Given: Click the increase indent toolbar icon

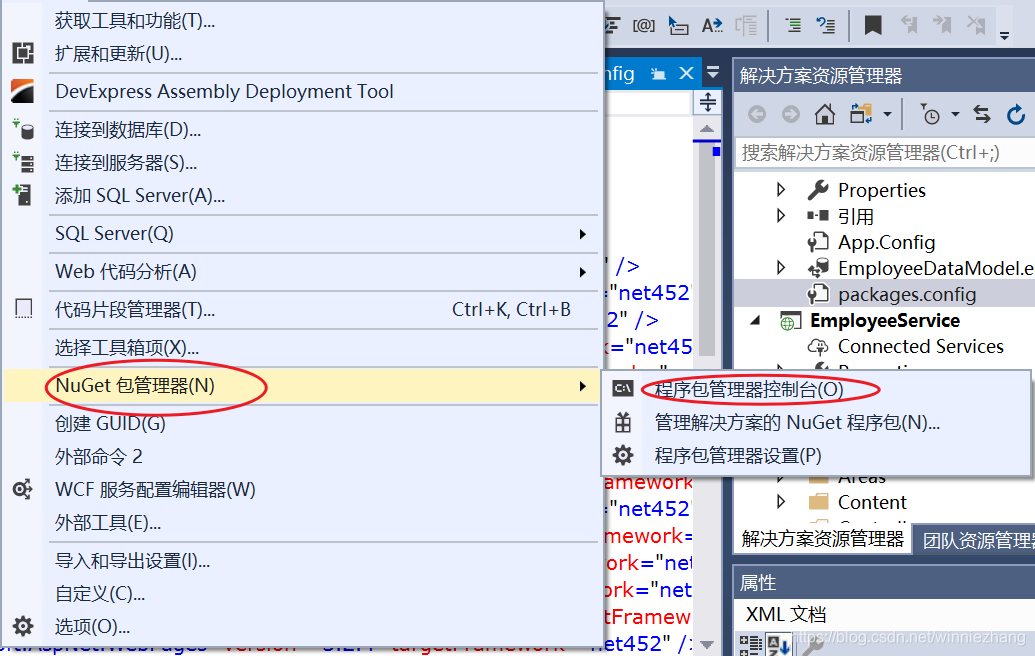Looking at the screenshot, I should 793,25.
